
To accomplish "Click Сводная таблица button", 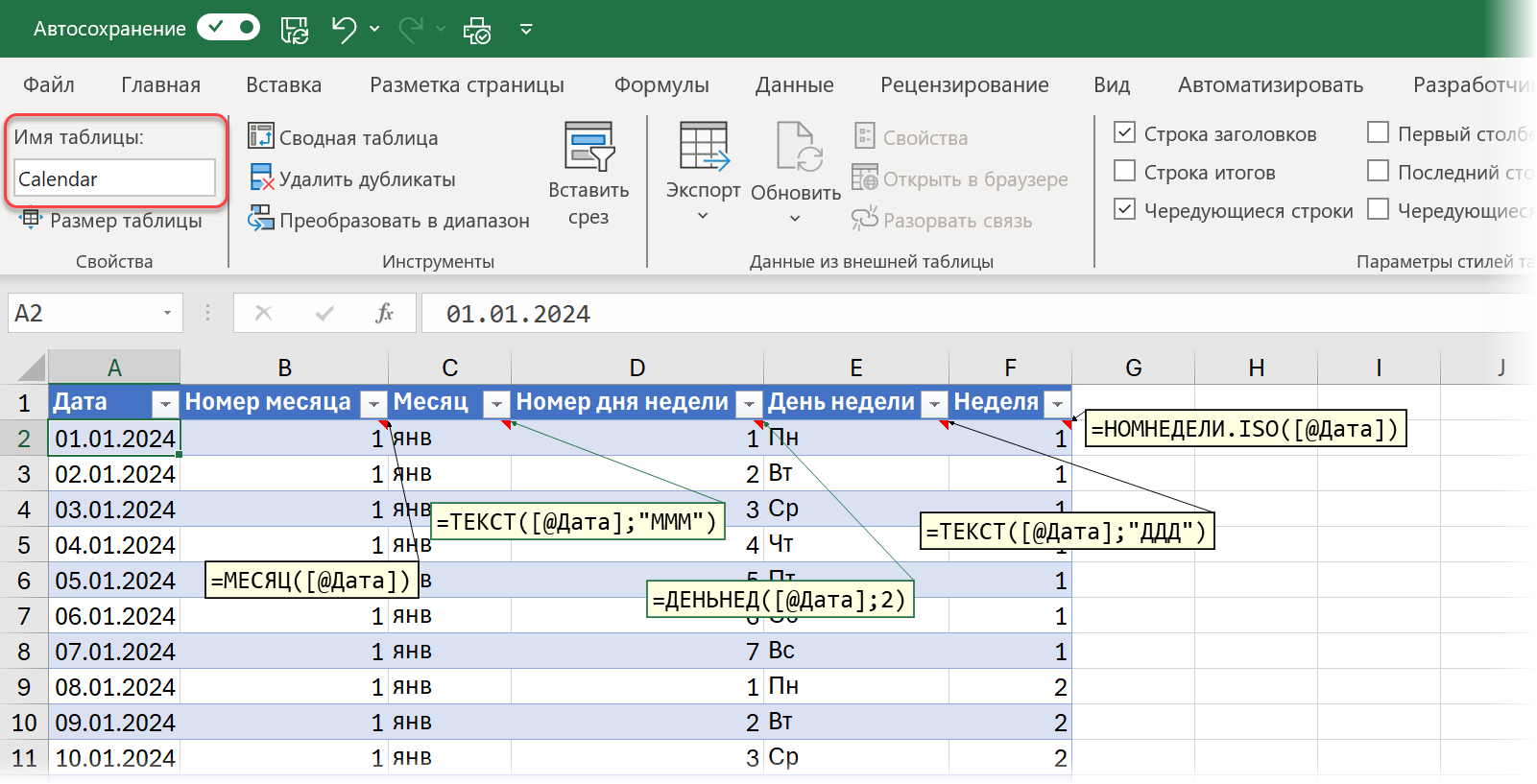I will click(x=343, y=137).
